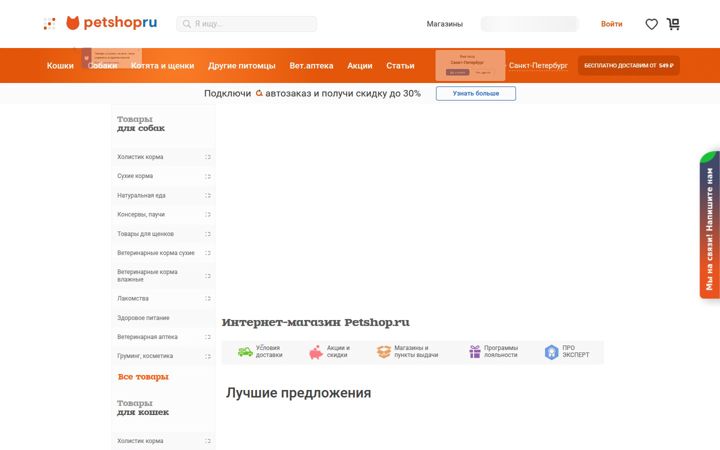Click the orange box stores icon
The width and height of the screenshot is (720, 450).
click(x=383, y=352)
